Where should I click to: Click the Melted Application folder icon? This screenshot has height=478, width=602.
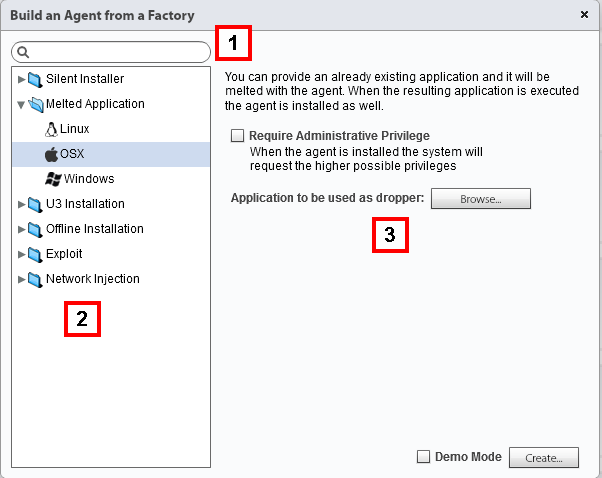click(x=35, y=104)
